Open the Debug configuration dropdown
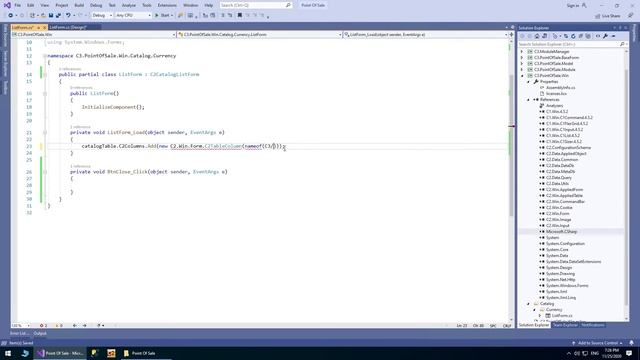 tap(102, 16)
